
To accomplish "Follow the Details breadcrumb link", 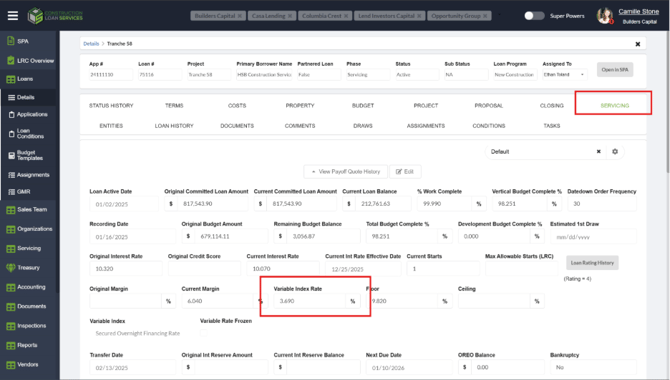I will [91, 44].
